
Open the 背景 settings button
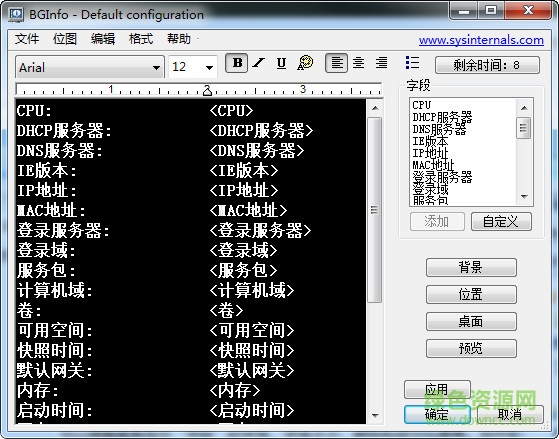471,267
